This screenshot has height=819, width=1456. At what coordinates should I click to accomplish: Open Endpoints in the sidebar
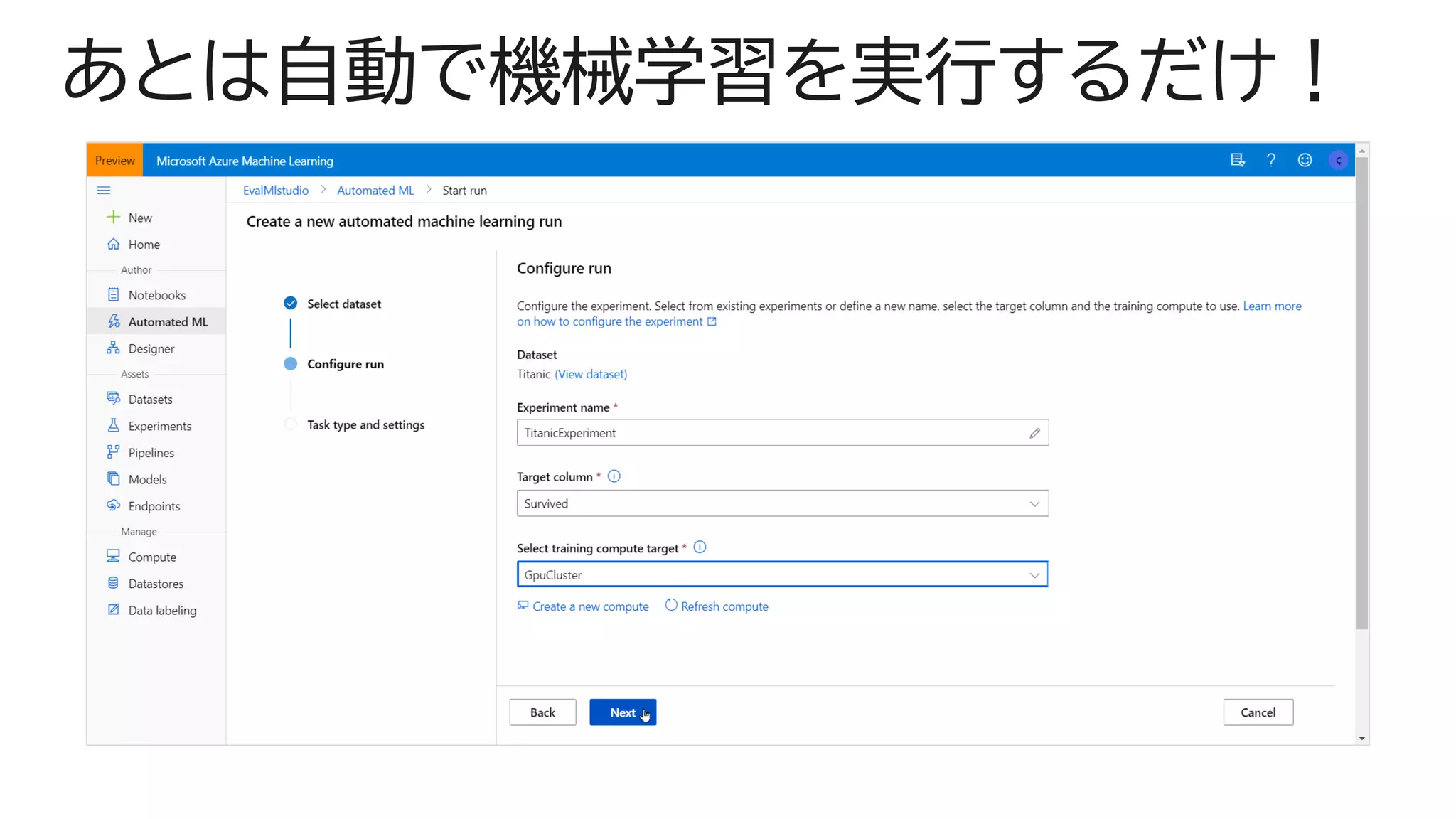click(156, 506)
